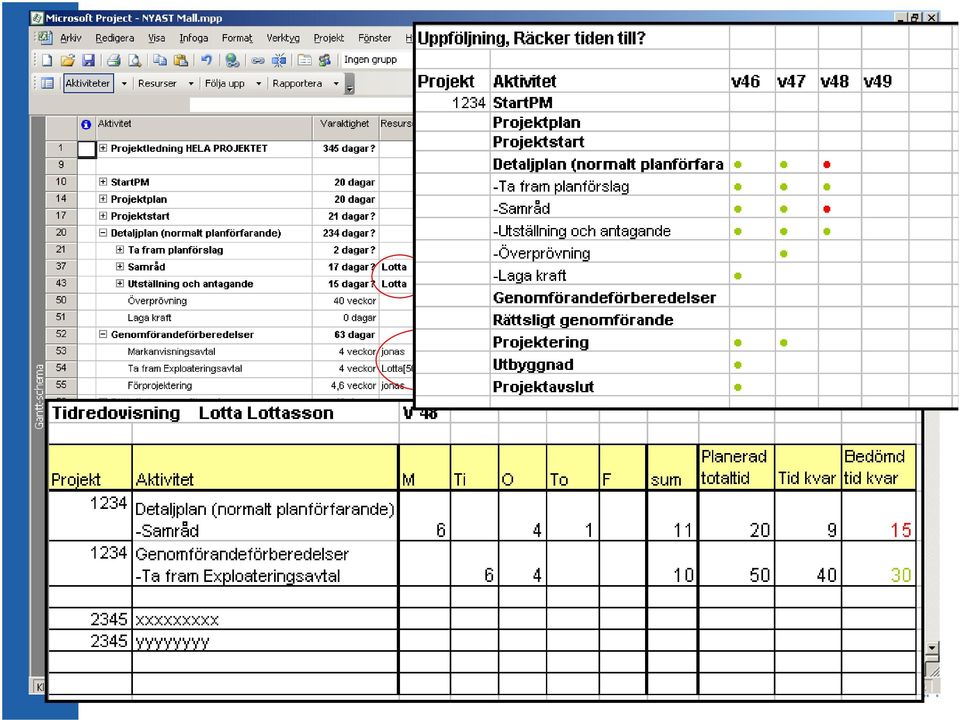Expand the Projektstart summary task

point(103,216)
